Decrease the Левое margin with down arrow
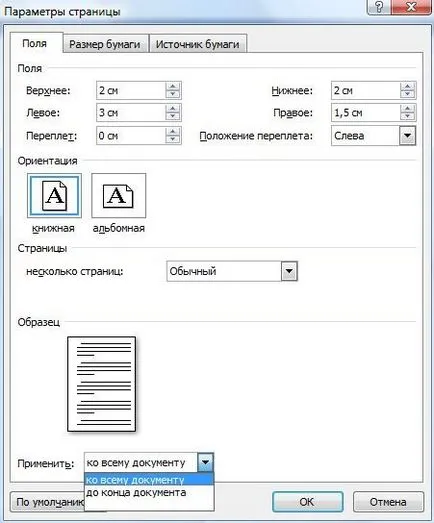This screenshot has height=523, width=434. click(x=173, y=116)
